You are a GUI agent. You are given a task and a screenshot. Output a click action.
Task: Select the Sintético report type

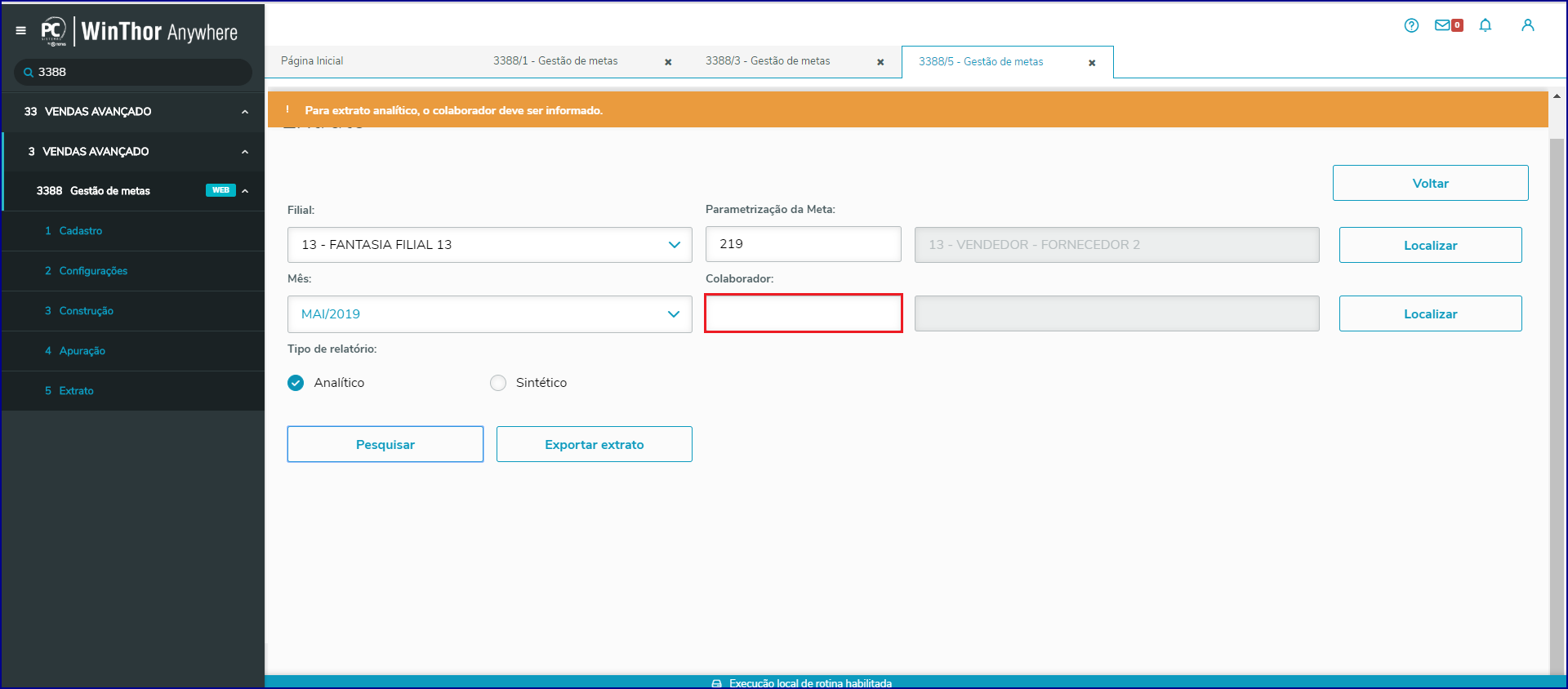(x=498, y=383)
